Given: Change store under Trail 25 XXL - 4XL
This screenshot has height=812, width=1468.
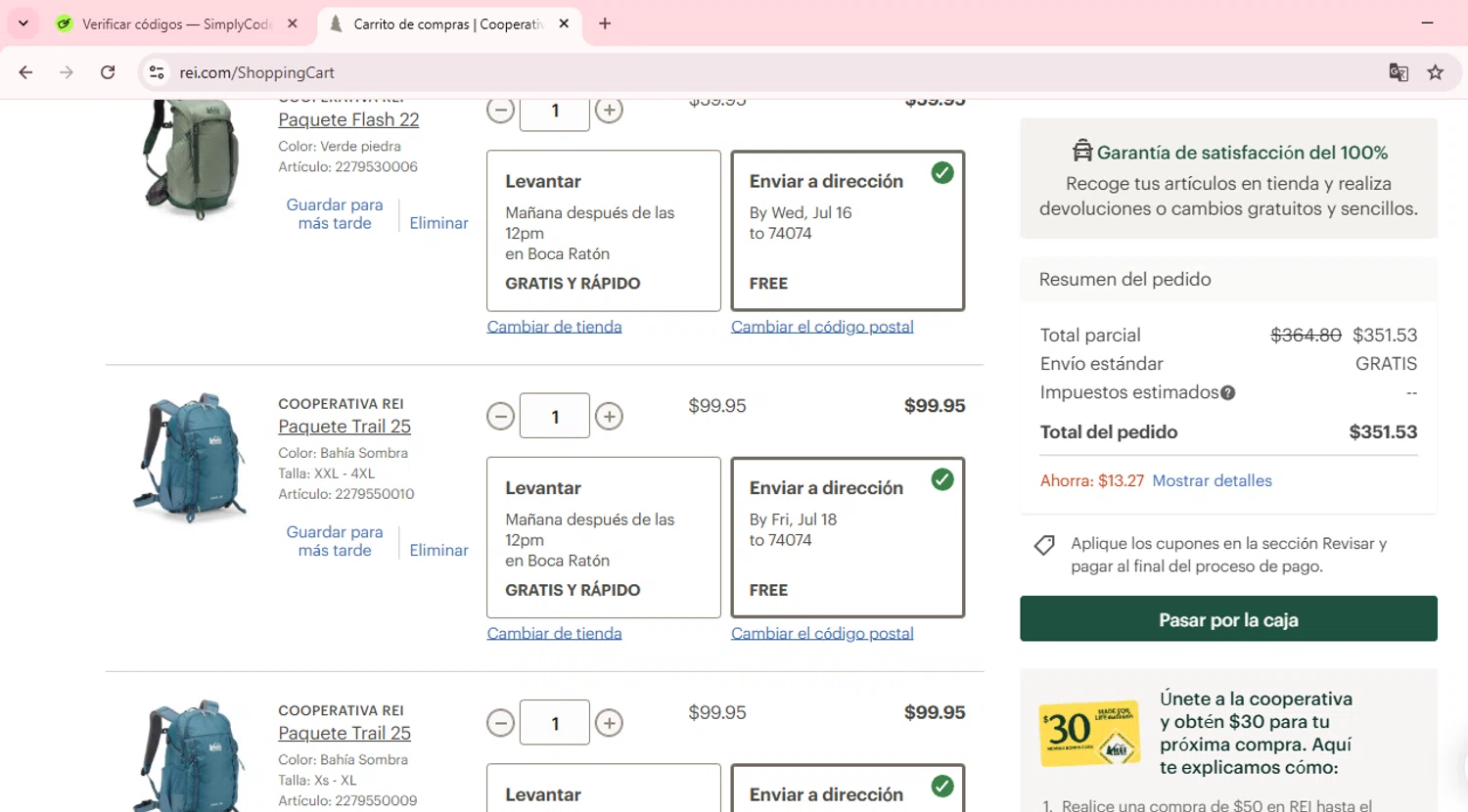Looking at the screenshot, I should pyautogui.click(x=554, y=633).
